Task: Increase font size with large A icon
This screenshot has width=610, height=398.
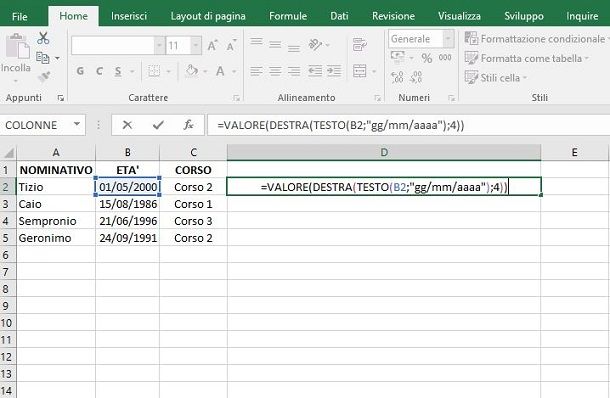Action: pyautogui.click(x=212, y=46)
